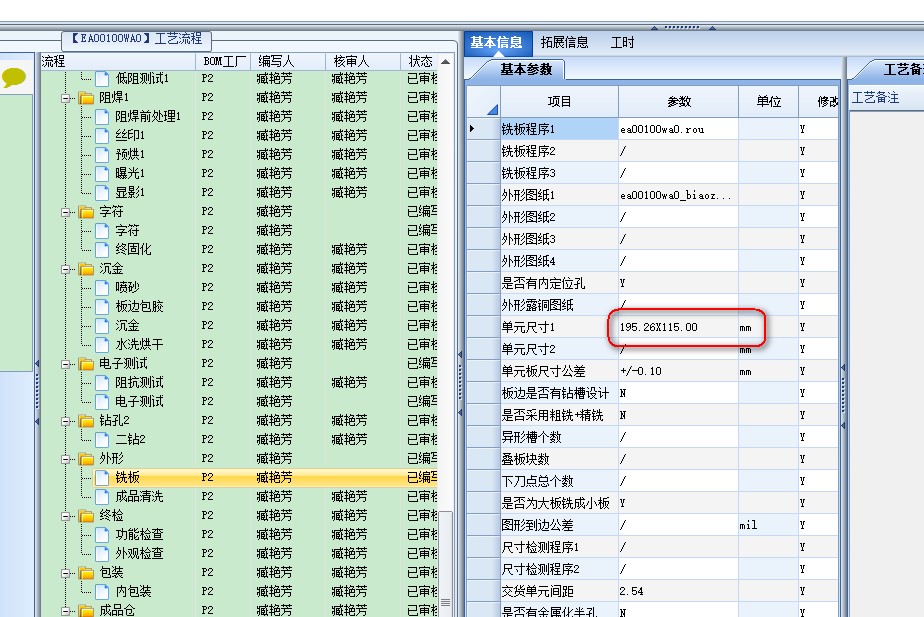Click the BOM工厂 column header
This screenshot has height=617, width=924.
223,61
